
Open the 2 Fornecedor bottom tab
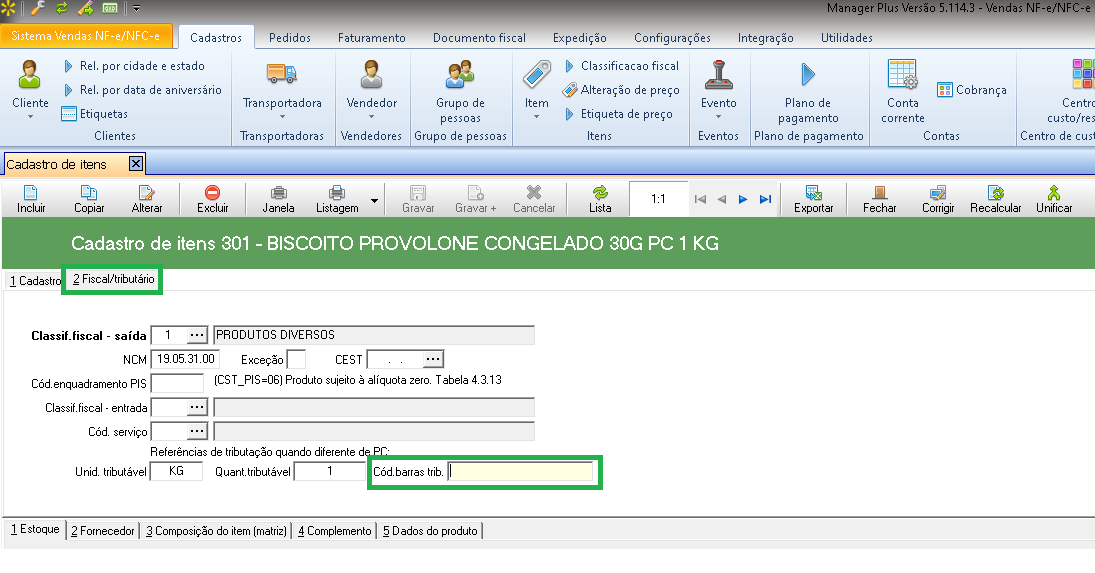102,531
